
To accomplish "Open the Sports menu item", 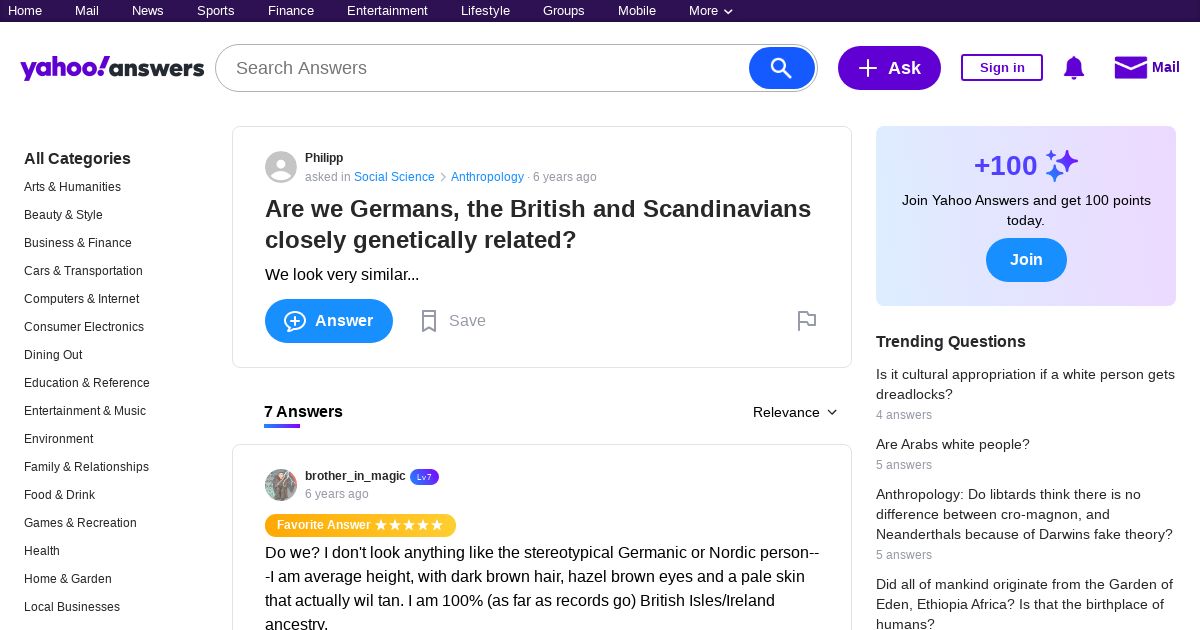I will click(215, 11).
